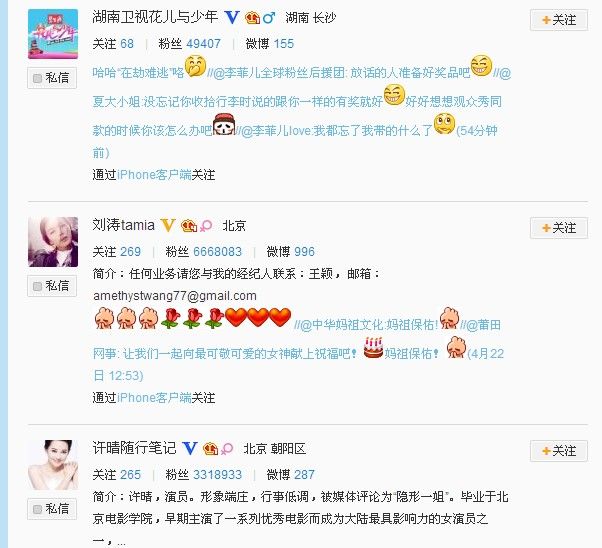This screenshot has height=548, width=602.
Task: Open 粉丝 count 6668083 of 刘涛tamia
Action: tap(217, 252)
